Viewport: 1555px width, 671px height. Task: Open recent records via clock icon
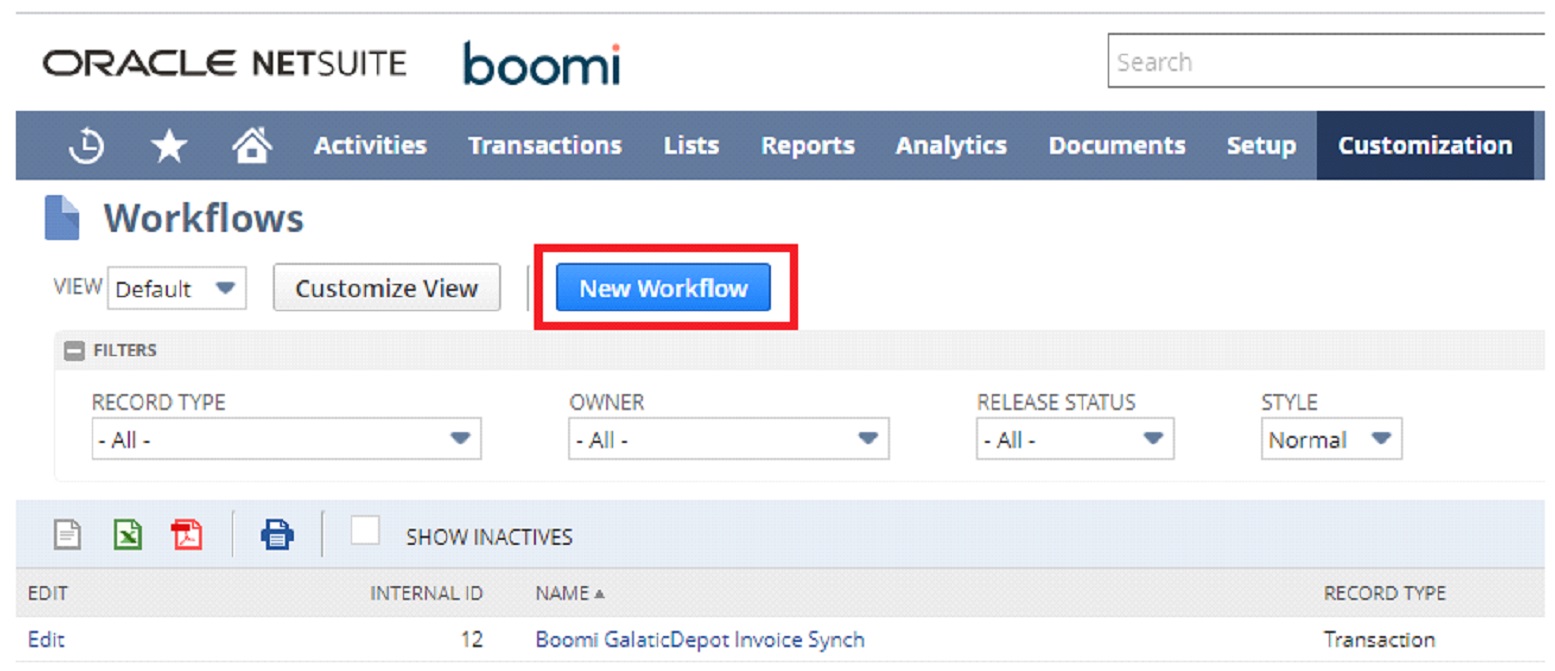(88, 145)
